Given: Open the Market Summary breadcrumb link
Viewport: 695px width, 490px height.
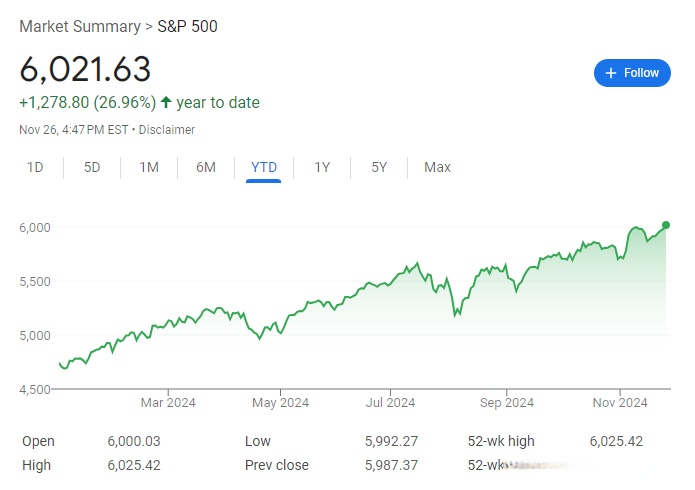Looking at the screenshot, I should coord(80,26).
